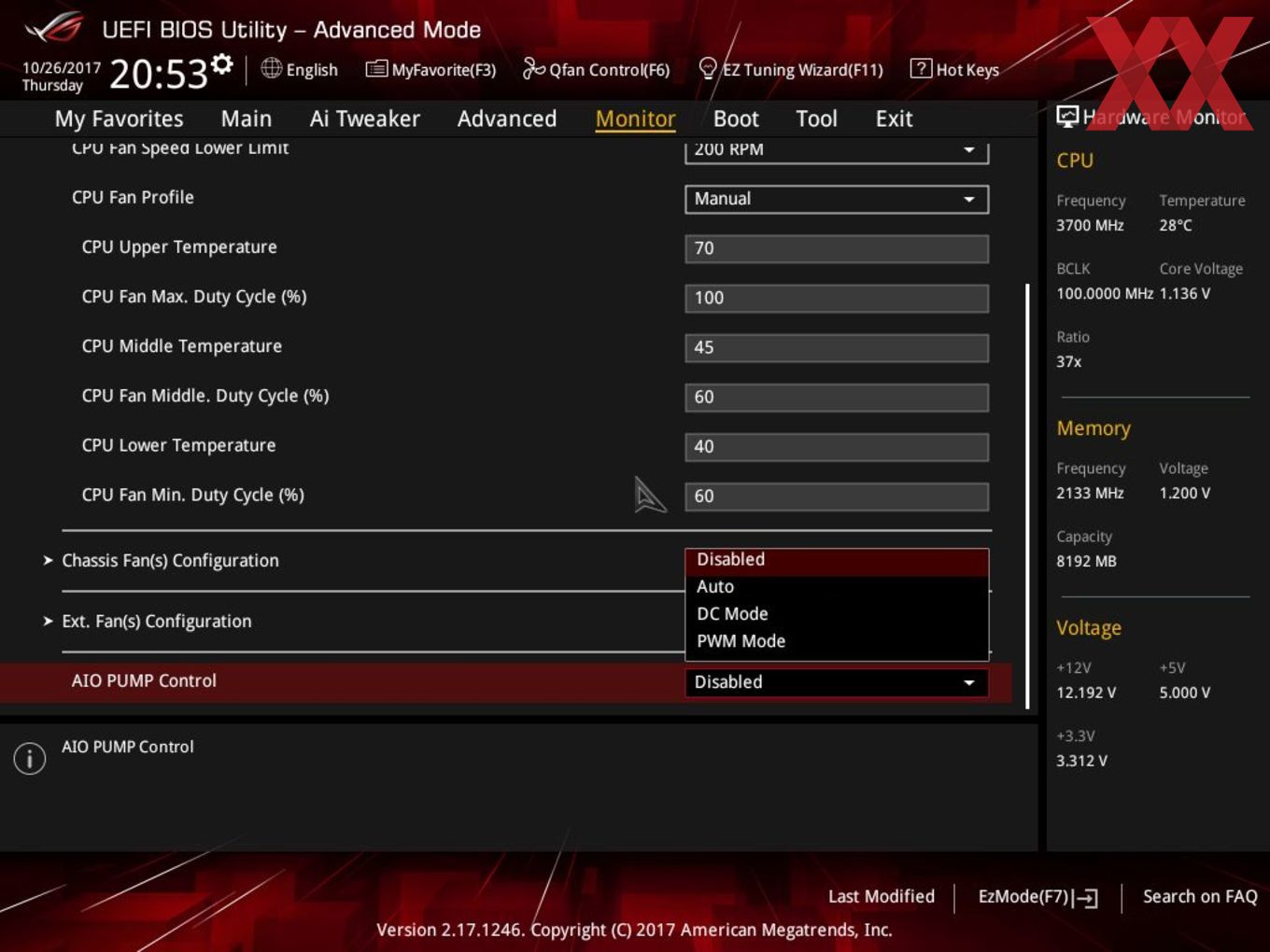Click the info circle icon
This screenshot has width=1270, height=952.
pyautogui.click(x=30, y=758)
